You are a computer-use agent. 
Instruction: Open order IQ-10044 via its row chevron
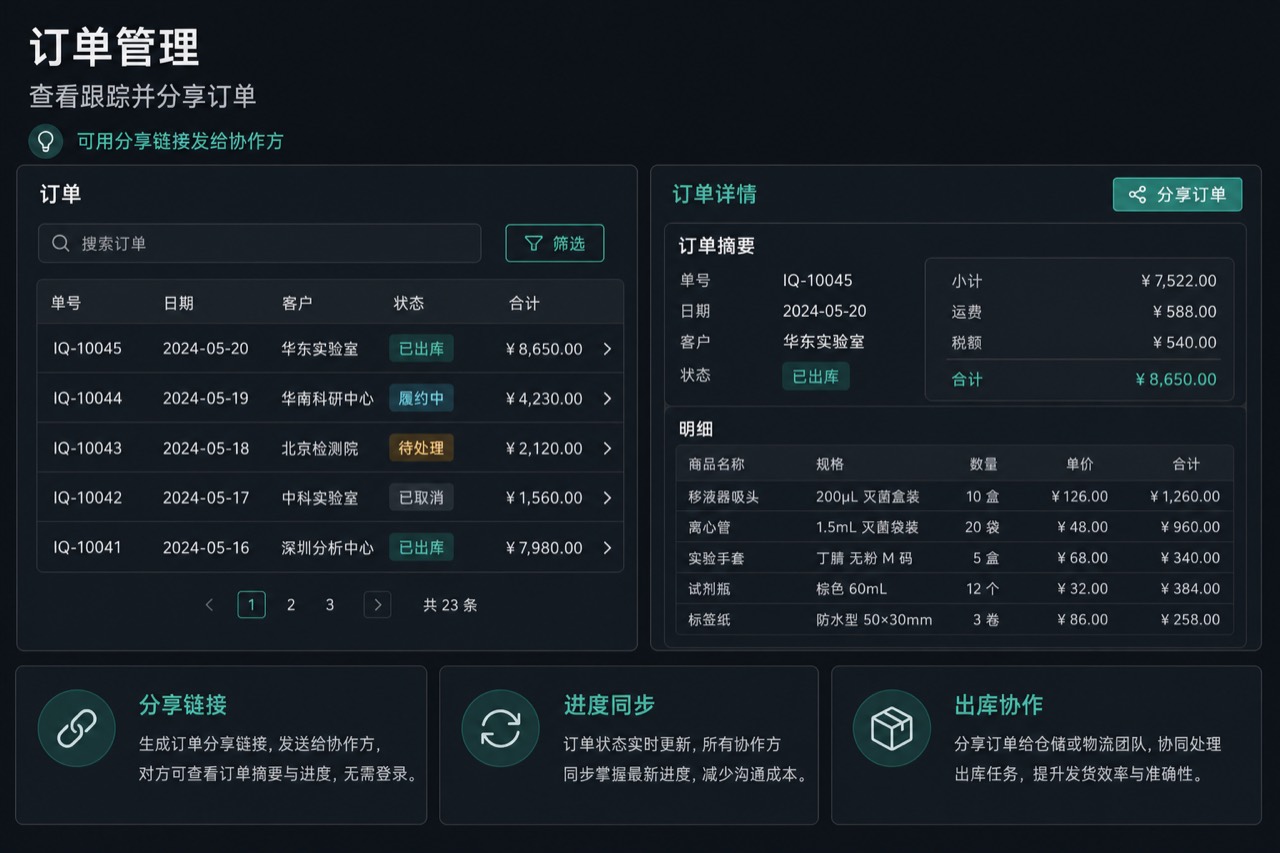click(607, 398)
